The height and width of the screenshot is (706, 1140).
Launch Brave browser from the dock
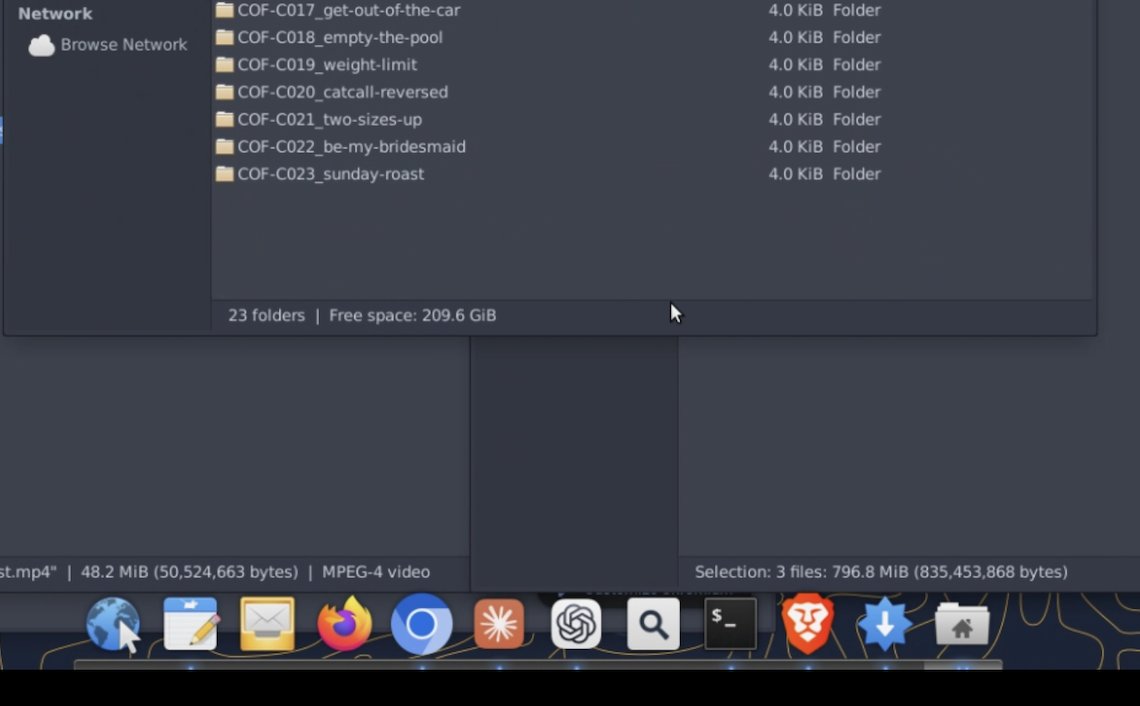click(807, 624)
